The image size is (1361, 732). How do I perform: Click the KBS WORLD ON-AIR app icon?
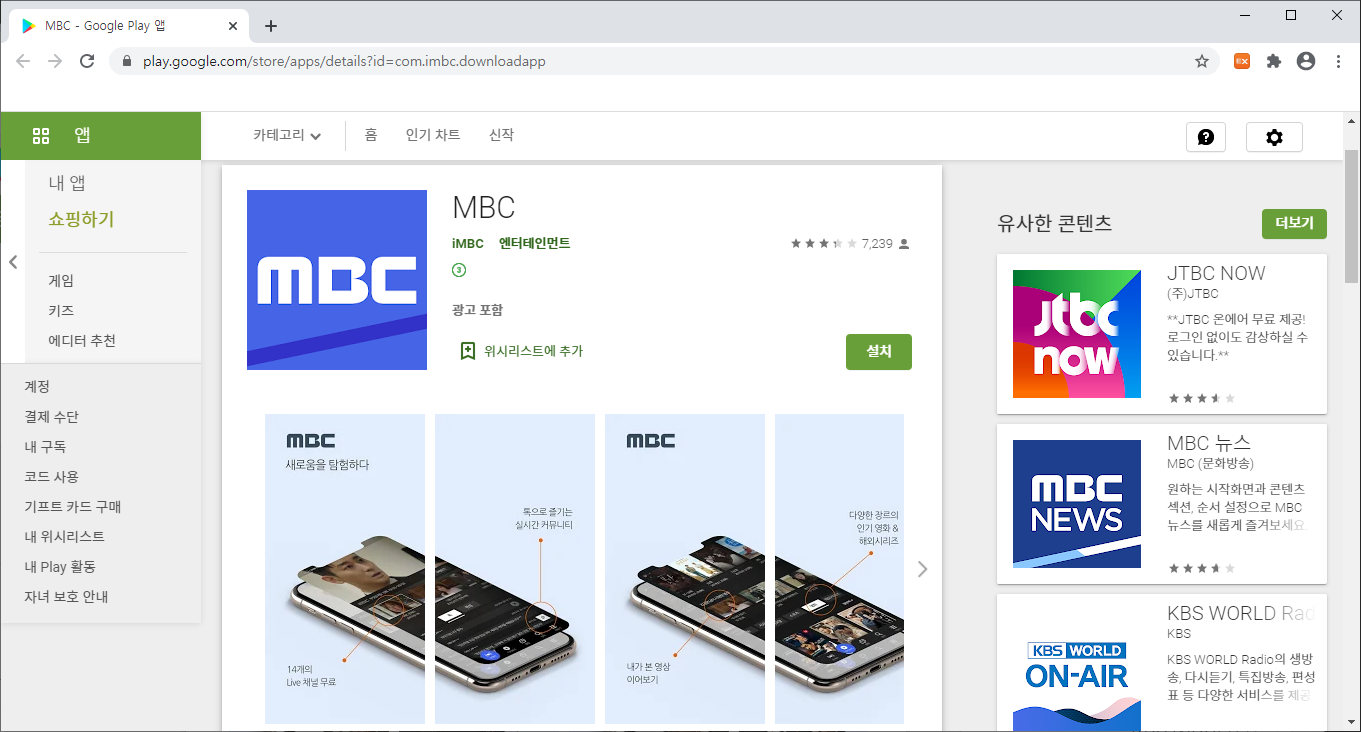point(1077,671)
